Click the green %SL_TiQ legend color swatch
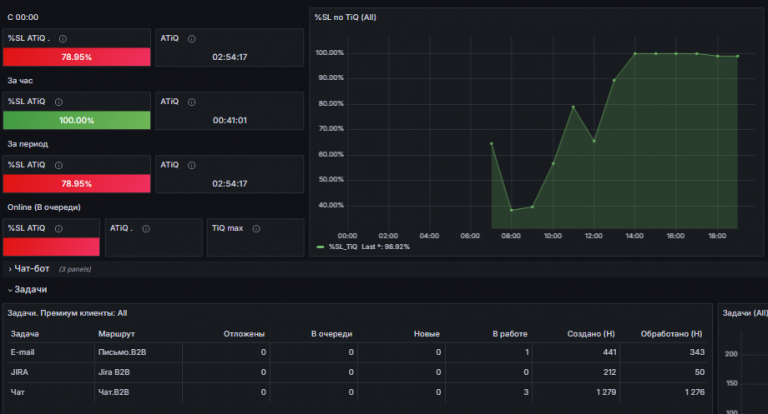The height and width of the screenshot is (414, 768). click(320, 247)
